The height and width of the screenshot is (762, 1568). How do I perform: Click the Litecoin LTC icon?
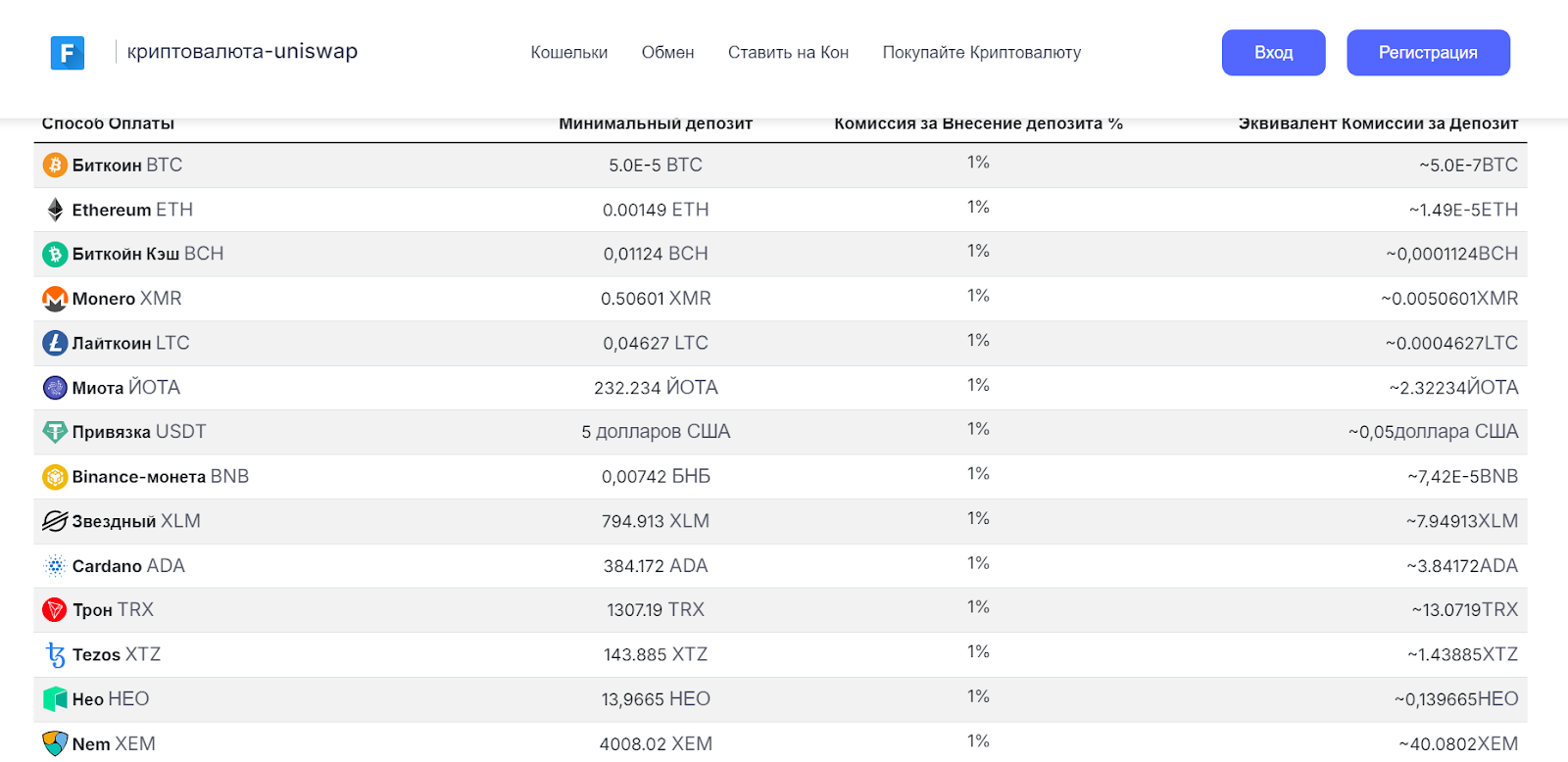click(55, 343)
